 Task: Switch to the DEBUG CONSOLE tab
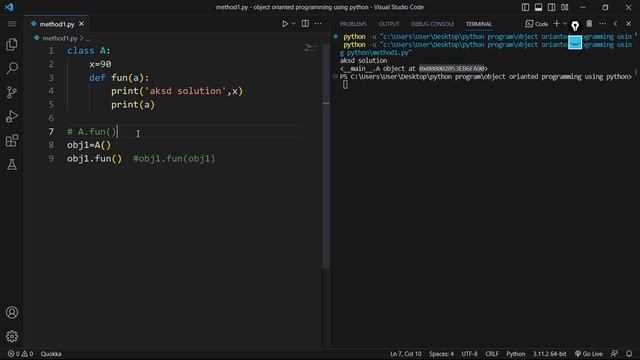click(432, 24)
